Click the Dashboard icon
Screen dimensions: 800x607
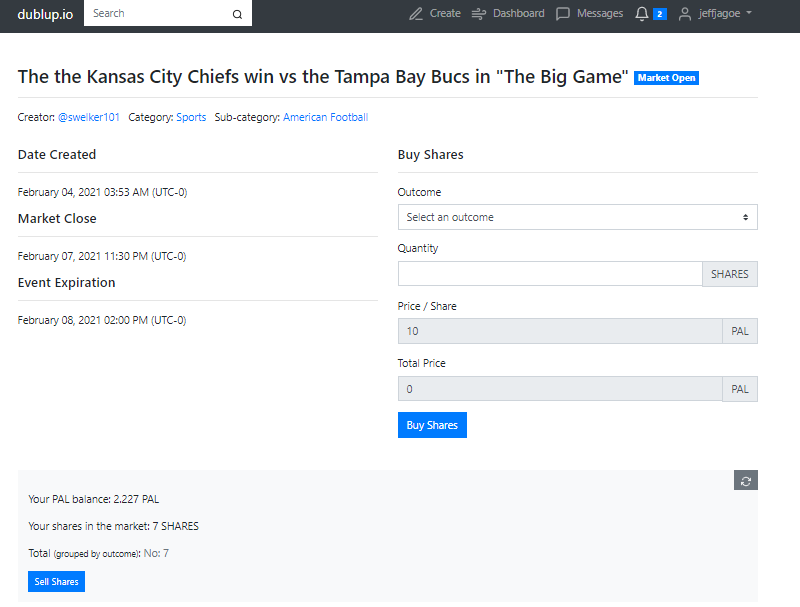pyautogui.click(x=479, y=14)
